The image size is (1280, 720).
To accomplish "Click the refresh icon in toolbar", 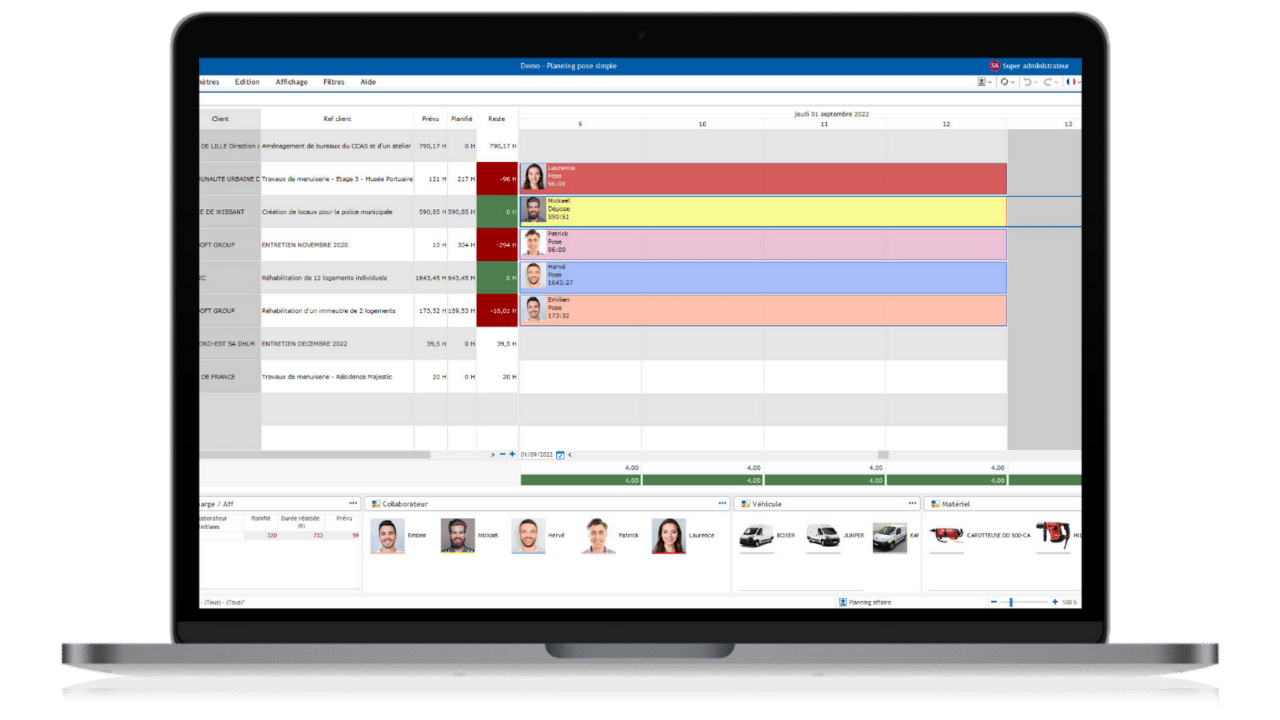I will (x=1004, y=82).
